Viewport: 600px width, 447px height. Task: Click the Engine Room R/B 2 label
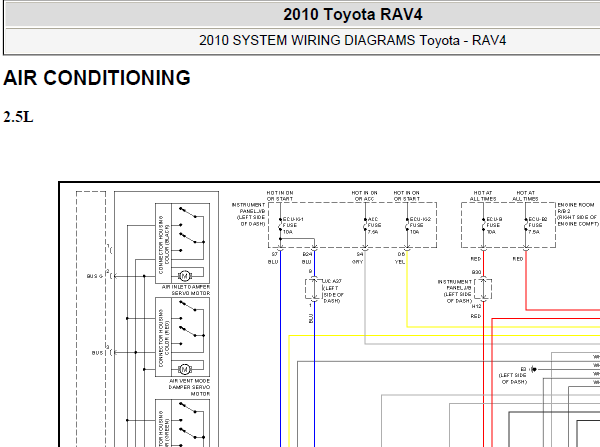[578, 214]
